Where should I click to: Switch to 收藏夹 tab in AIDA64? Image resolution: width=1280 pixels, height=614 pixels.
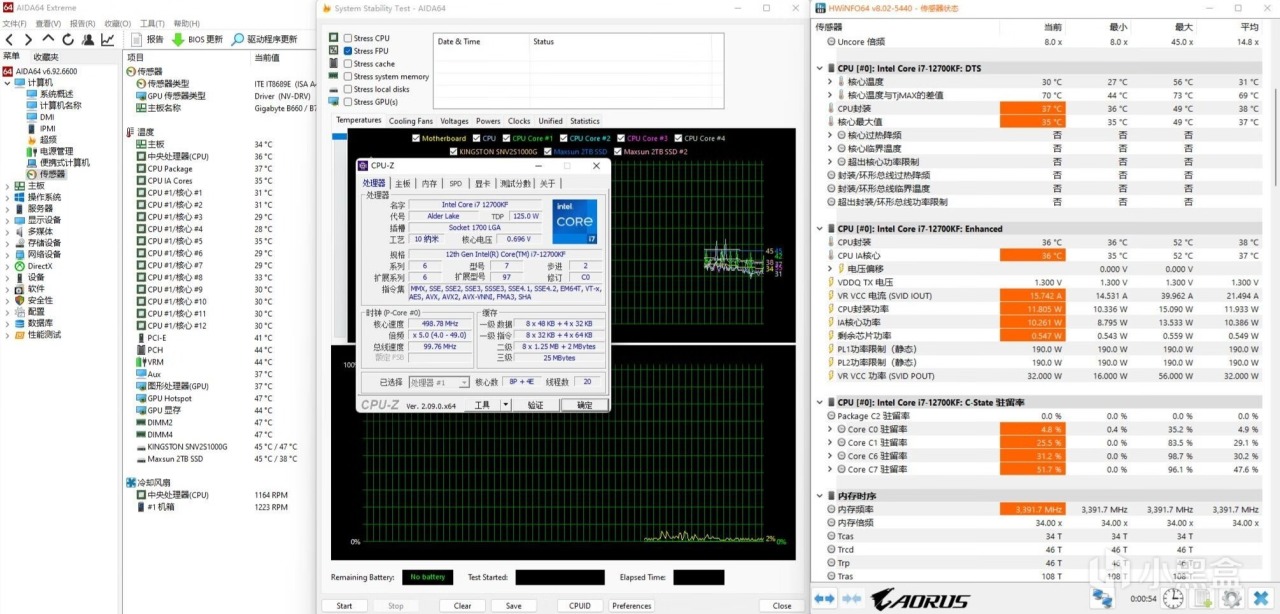click(x=46, y=57)
